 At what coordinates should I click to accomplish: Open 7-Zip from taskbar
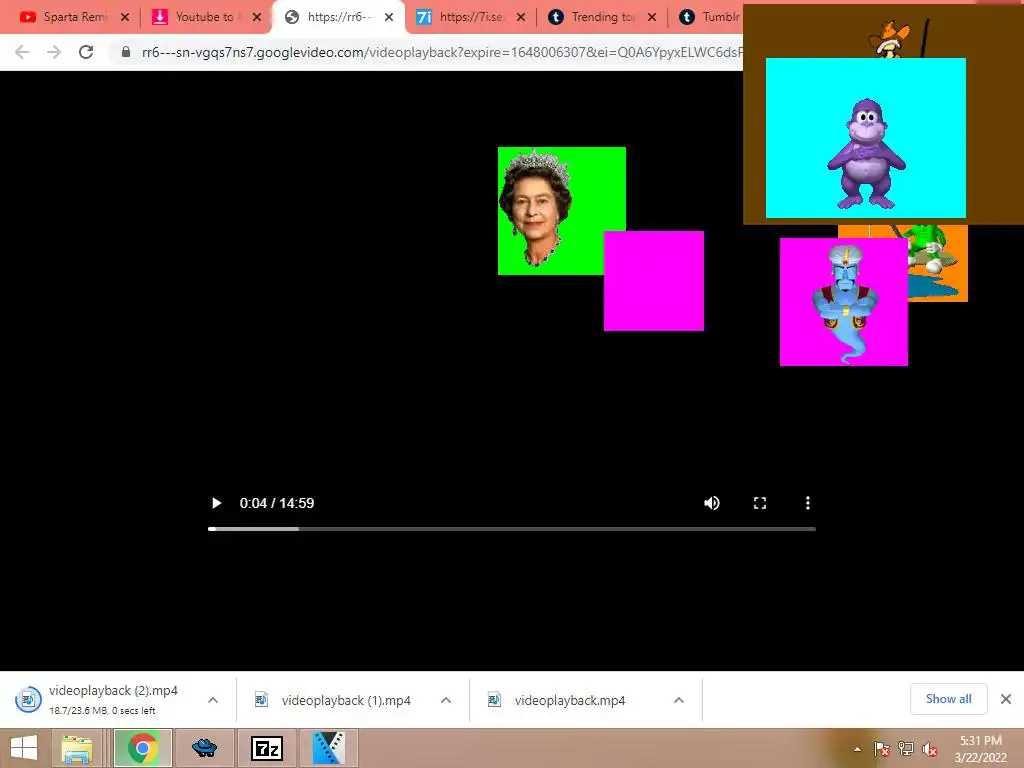point(266,748)
